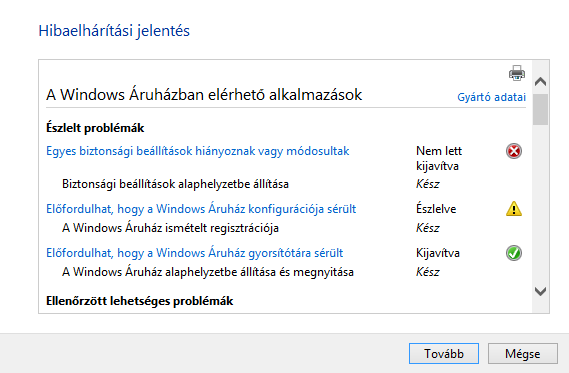The image size is (569, 373).
Task: Click the Tovább button
Action: pos(444,353)
